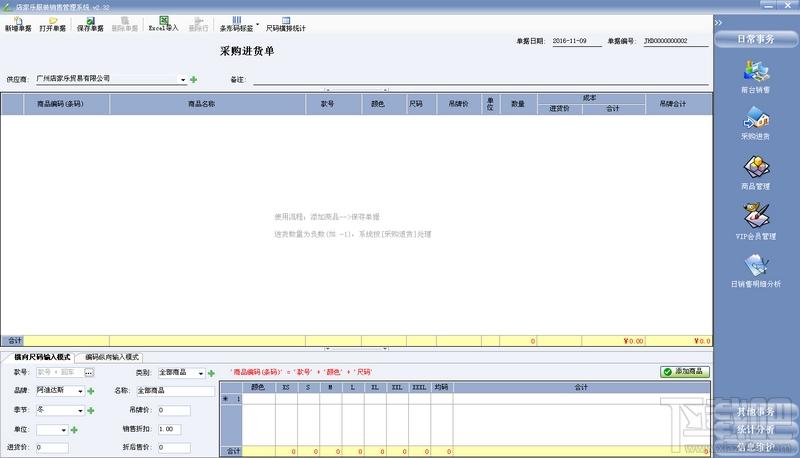Click the 款号 ellipsis browse button
Image resolution: width=800 pixels, height=458 pixels.
point(89,373)
